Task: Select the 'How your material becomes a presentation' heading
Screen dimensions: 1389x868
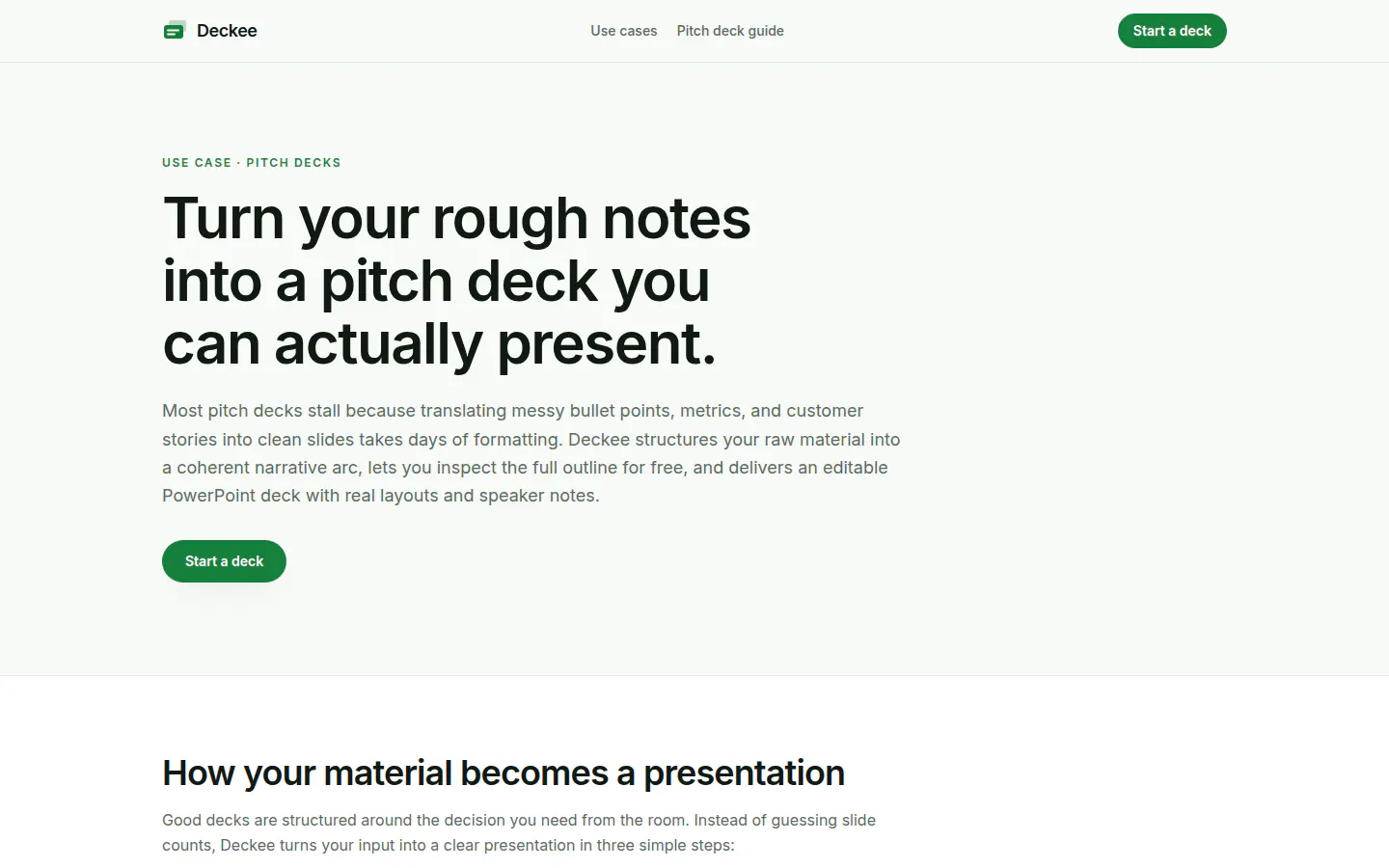Action: coord(504,773)
